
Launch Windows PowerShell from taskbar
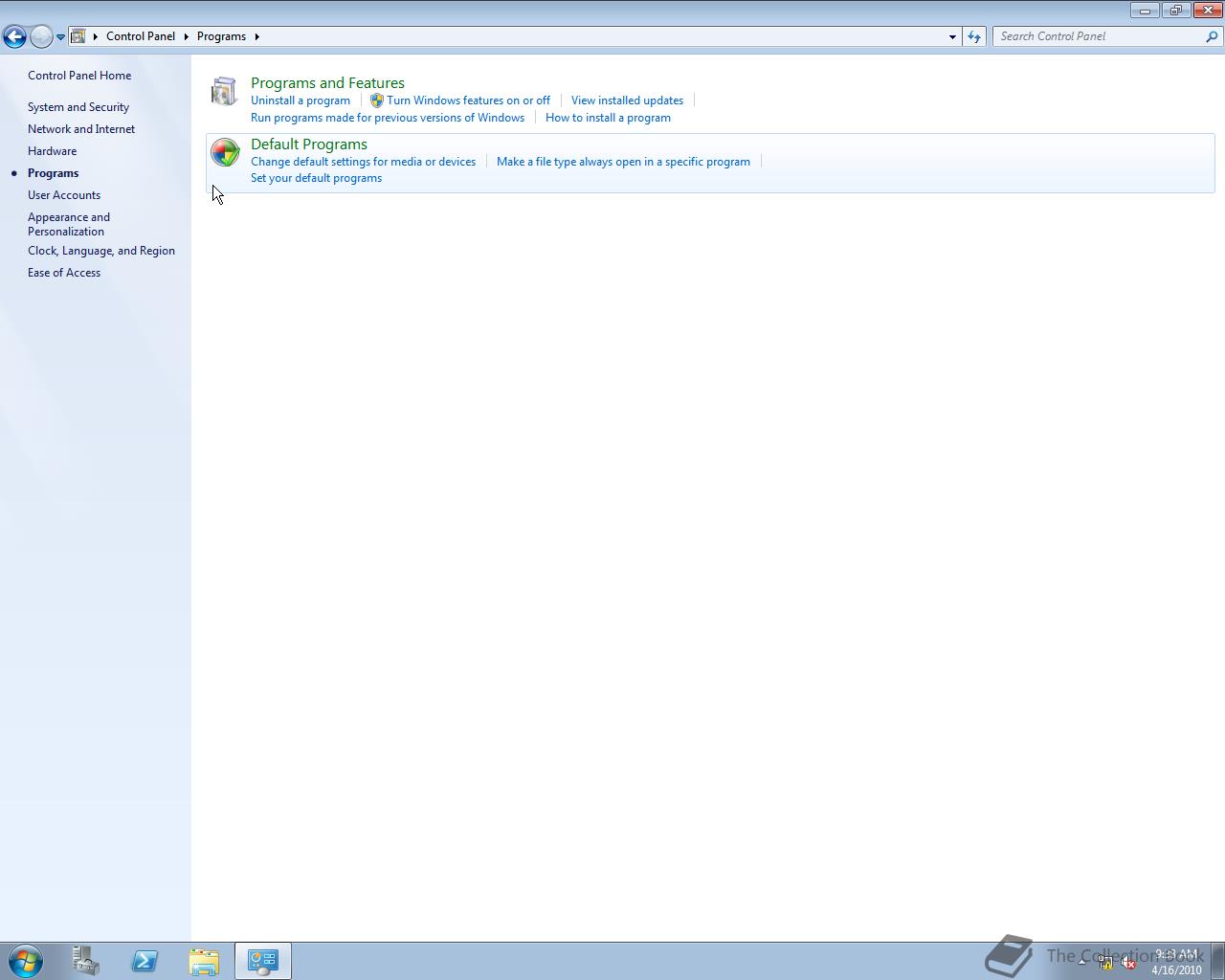[x=145, y=961]
